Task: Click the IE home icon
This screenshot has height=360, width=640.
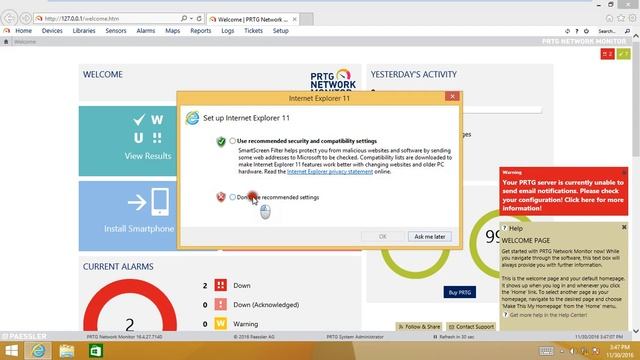Action: pyautogui.click(x=609, y=18)
